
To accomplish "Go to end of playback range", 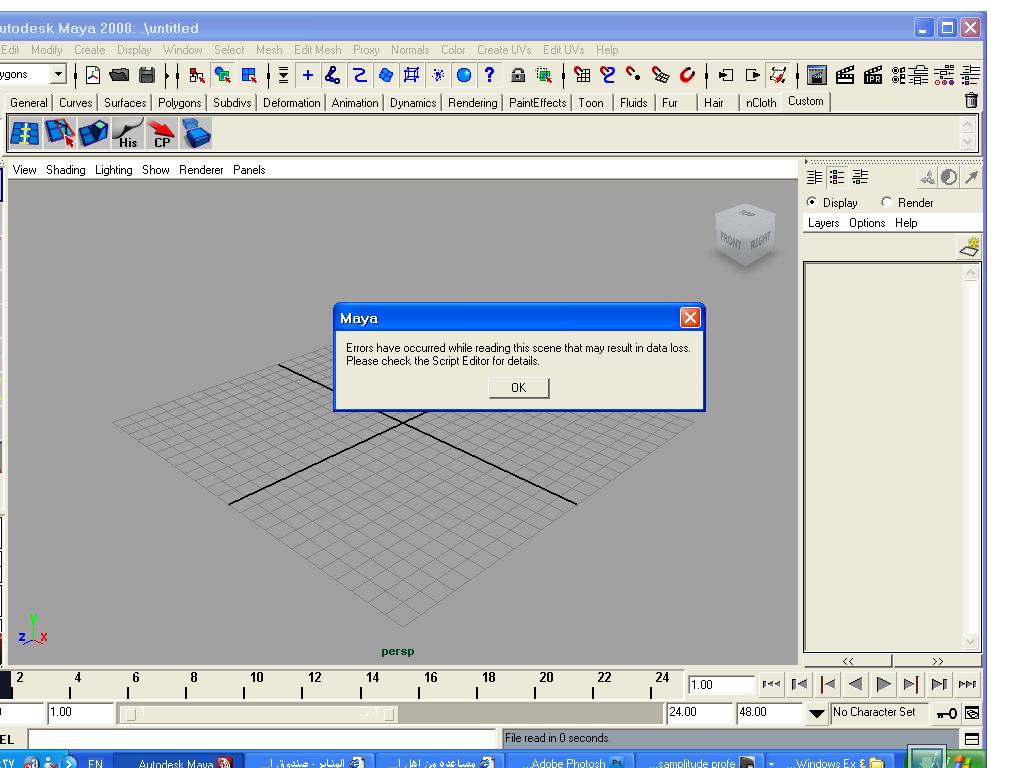I will 967,684.
